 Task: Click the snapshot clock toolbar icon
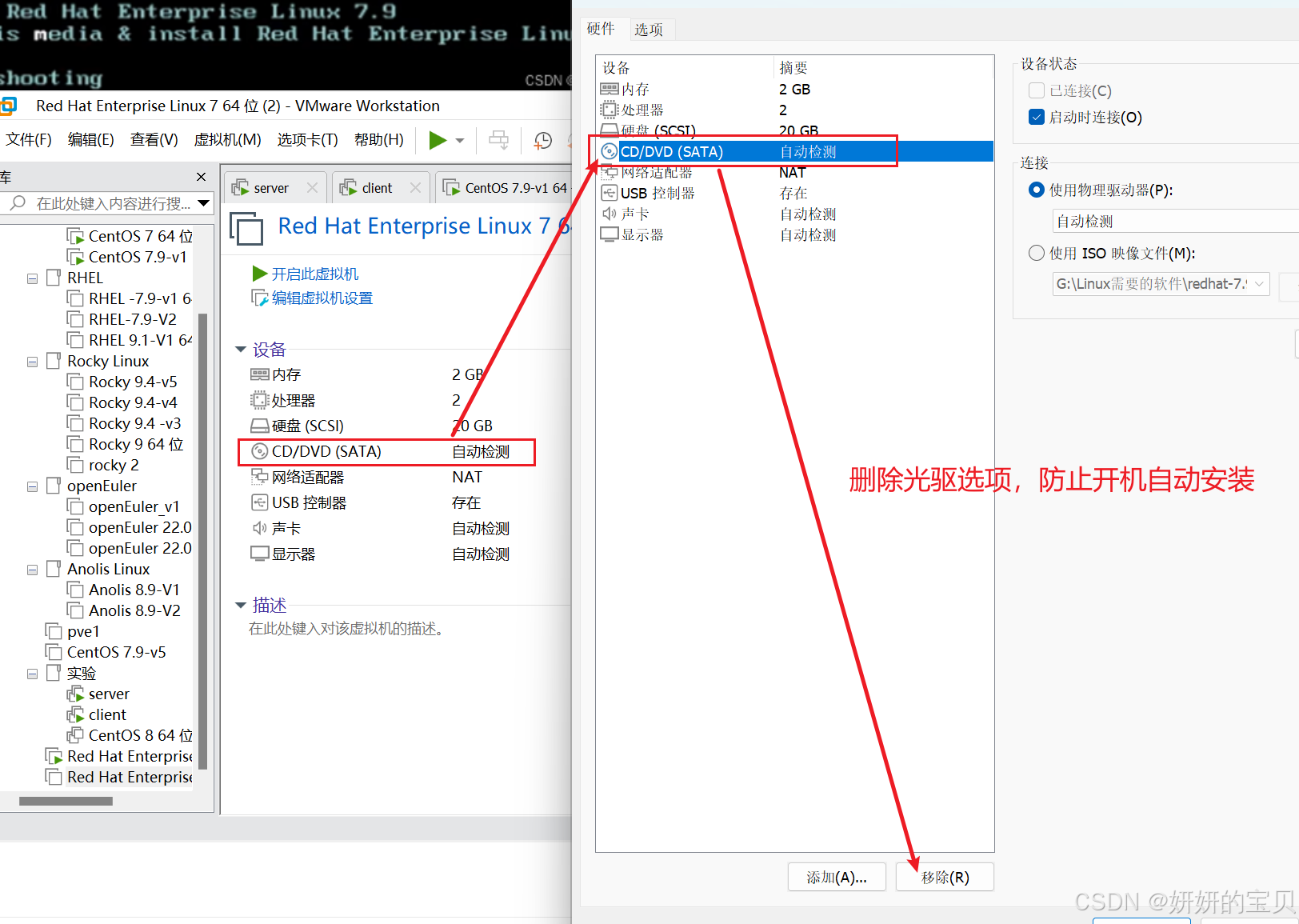543,141
